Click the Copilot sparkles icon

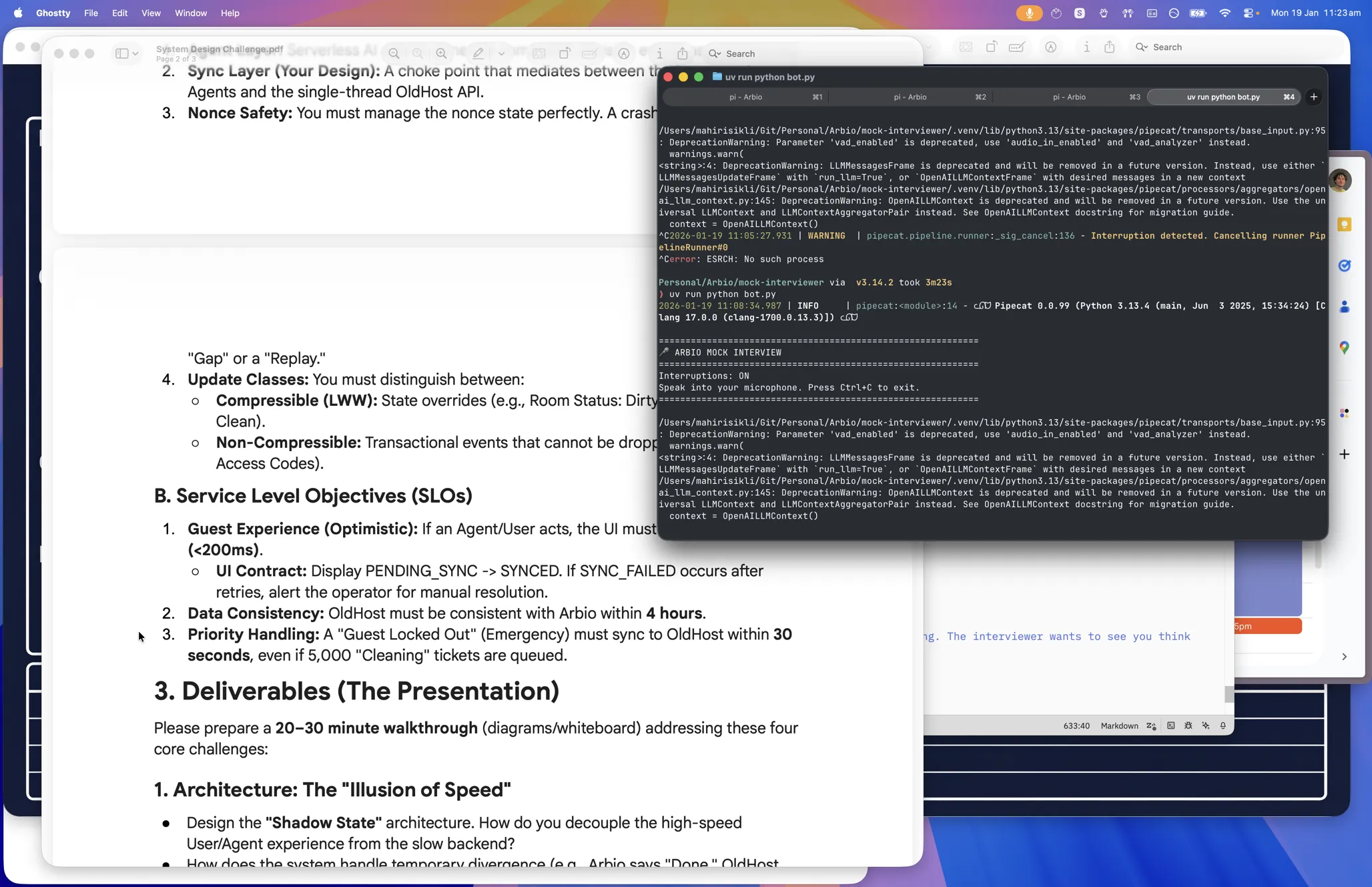pos(1205,725)
